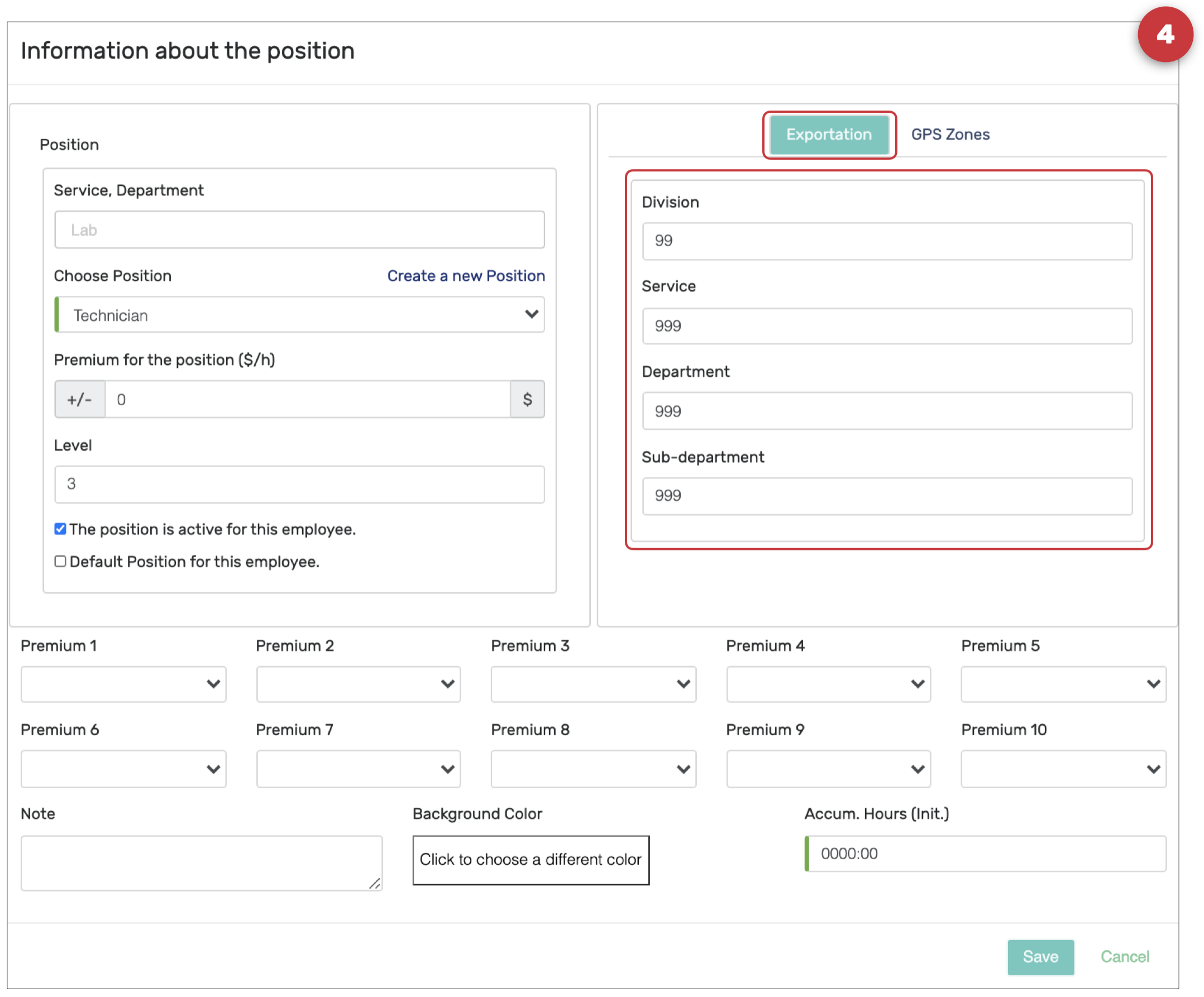Click the red step 4 badge
Image resolution: width=1204 pixels, height=997 pixels.
point(1164,35)
